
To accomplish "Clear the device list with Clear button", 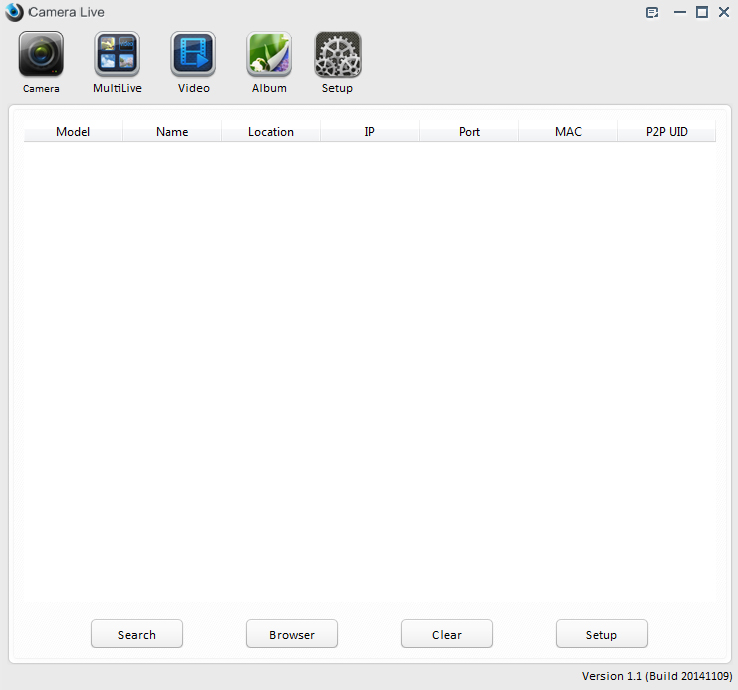I will pos(447,634).
